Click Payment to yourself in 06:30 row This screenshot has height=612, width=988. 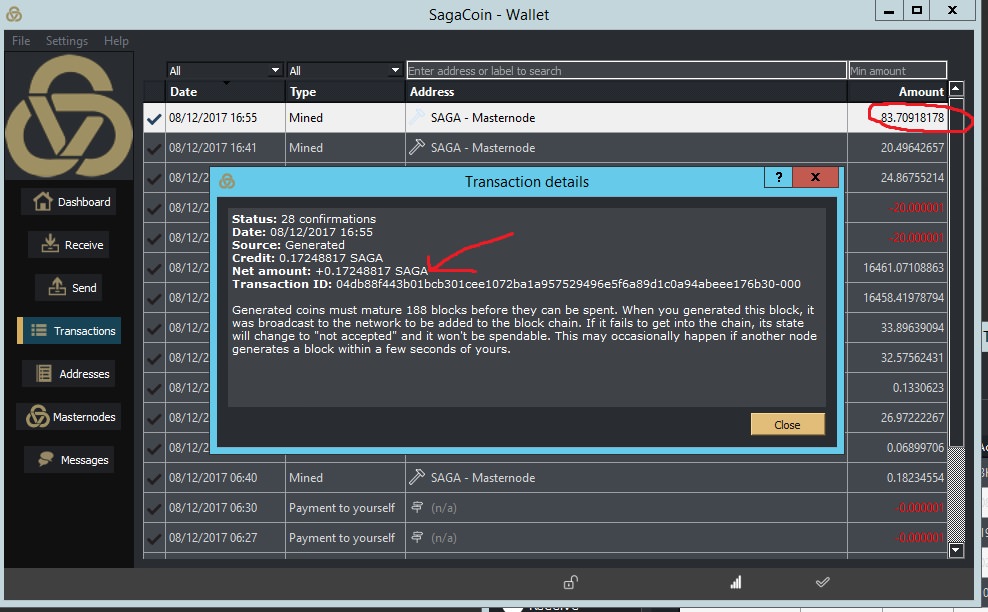[x=342, y=508]
